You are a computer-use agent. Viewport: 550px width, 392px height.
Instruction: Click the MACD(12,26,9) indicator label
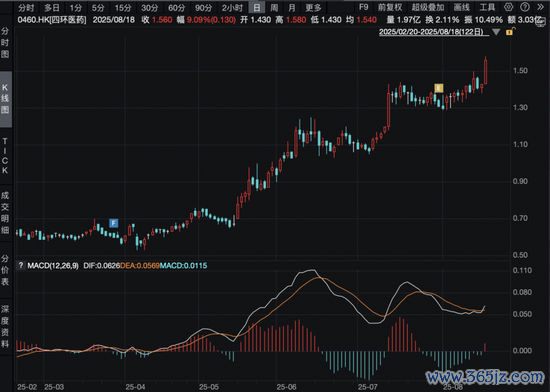(53, 265)
